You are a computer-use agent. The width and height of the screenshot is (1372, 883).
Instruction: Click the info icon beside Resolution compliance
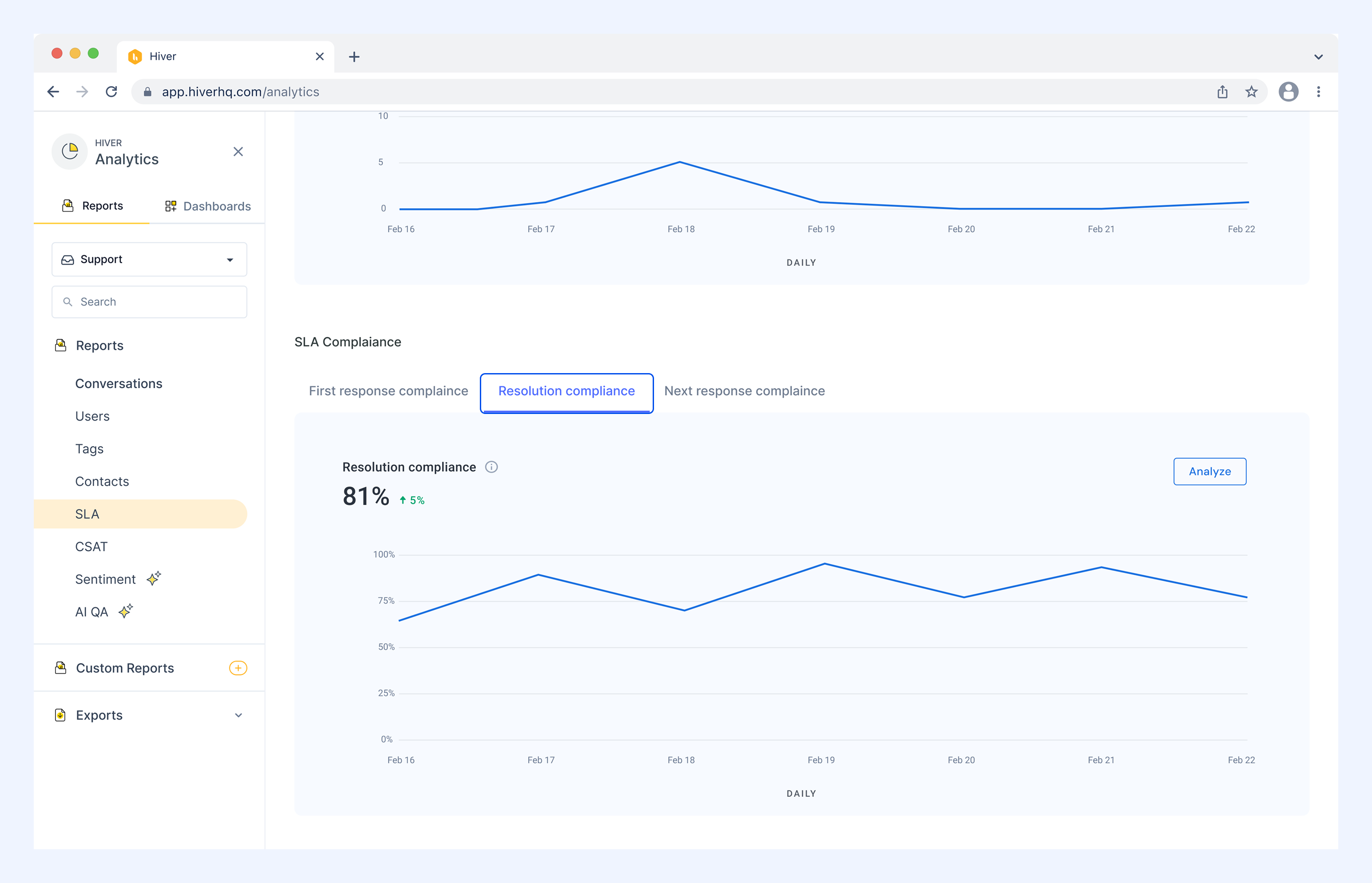pyautogui.click(x=491, y=467)
